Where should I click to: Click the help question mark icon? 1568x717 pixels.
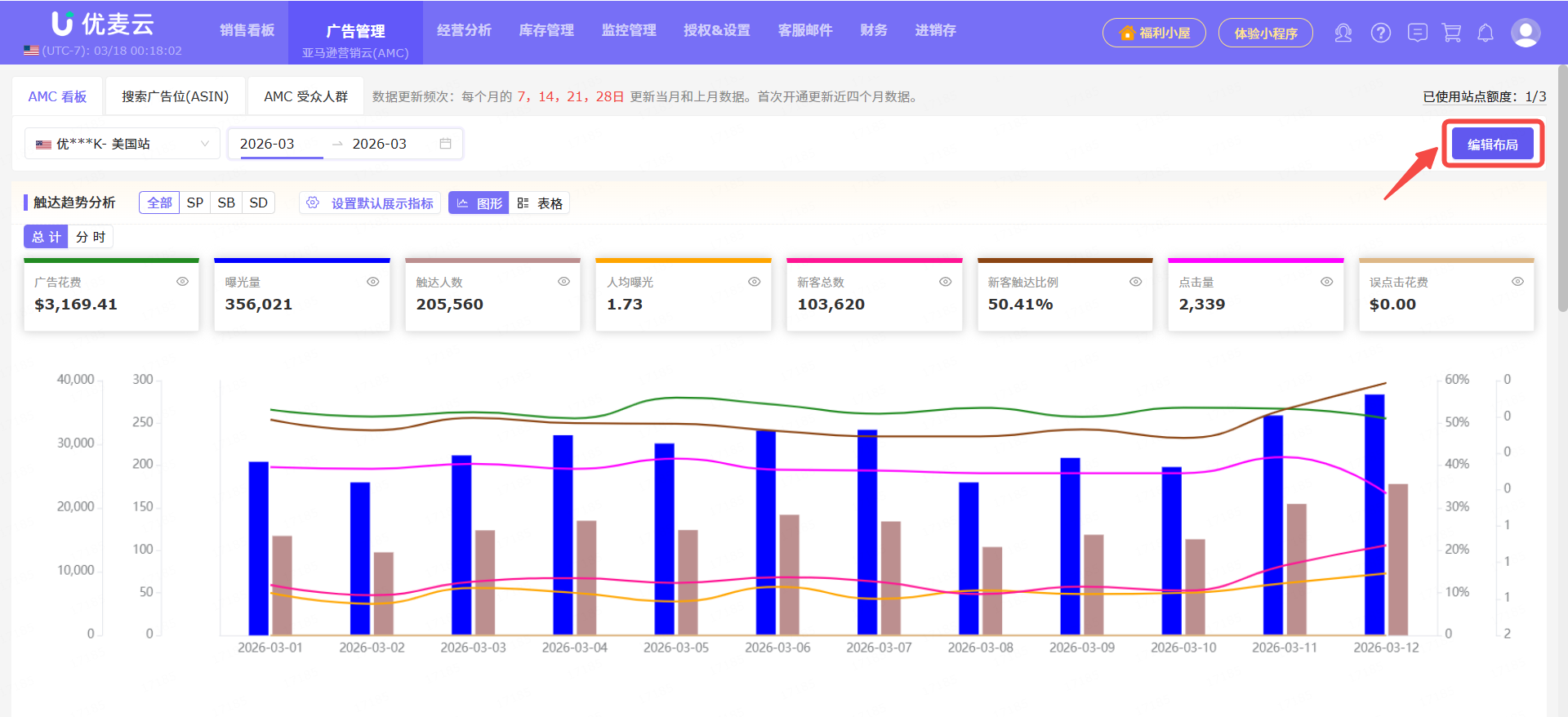point(1380,33)
